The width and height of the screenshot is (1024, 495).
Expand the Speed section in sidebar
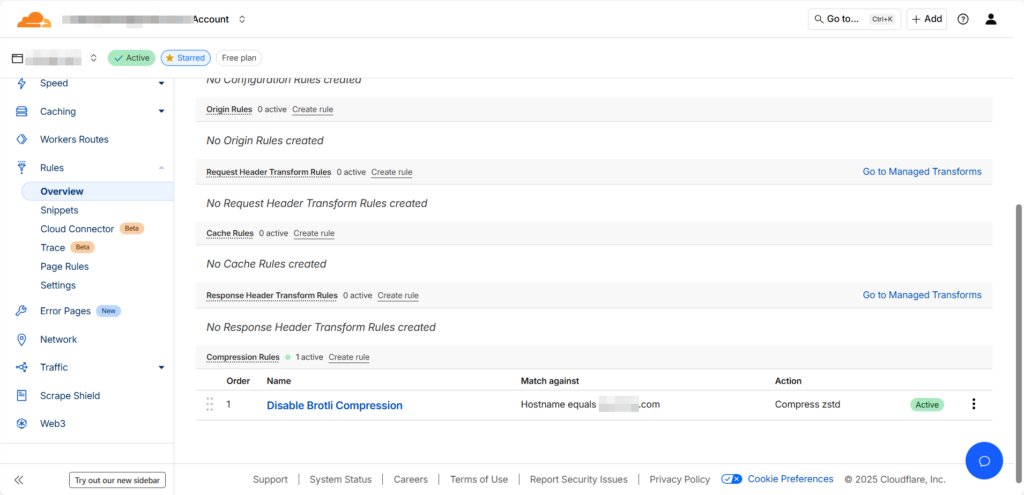tap(161, 84)
